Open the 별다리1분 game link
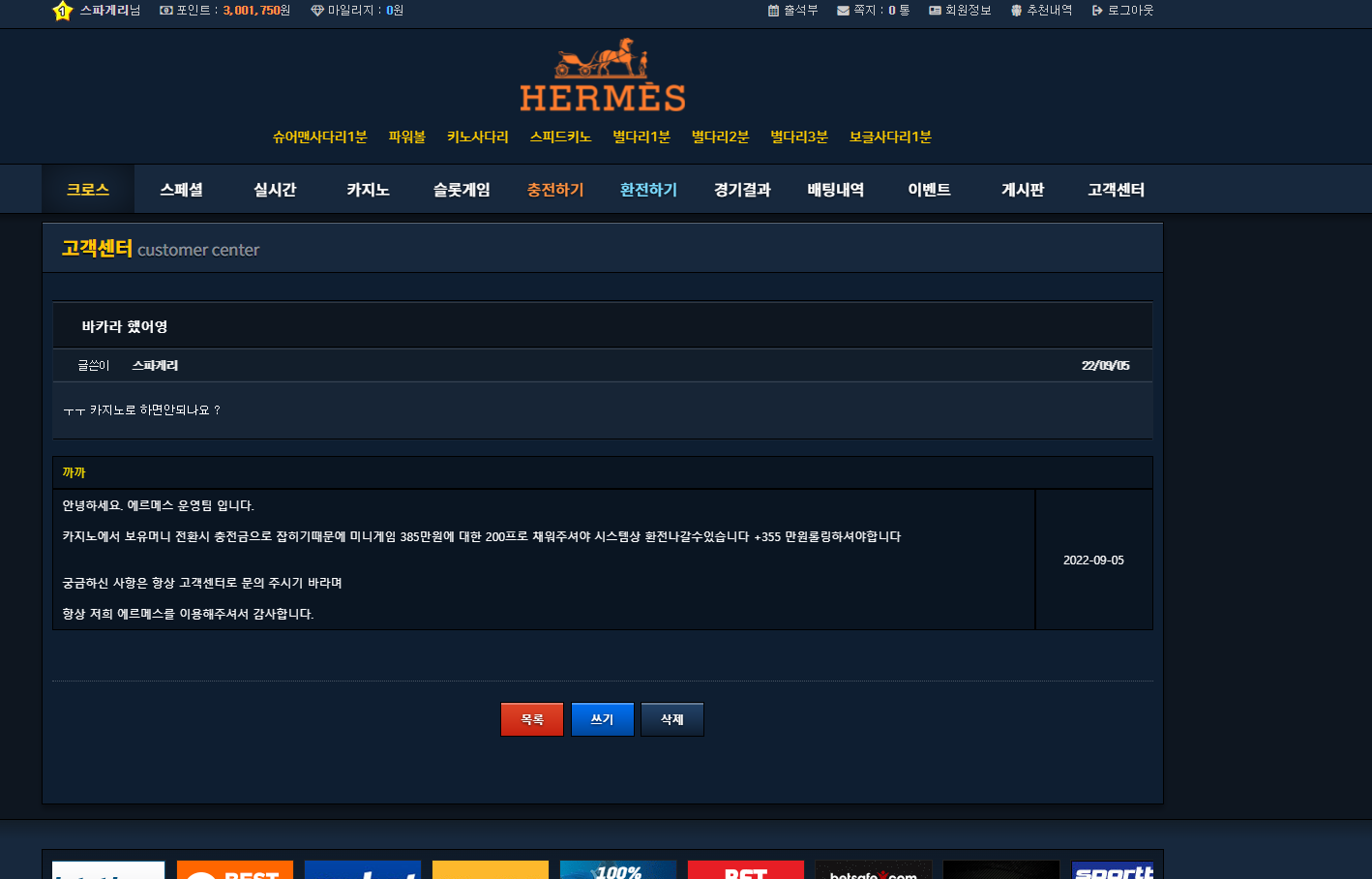Viewport: 1372px width, 879px height. 641,137
